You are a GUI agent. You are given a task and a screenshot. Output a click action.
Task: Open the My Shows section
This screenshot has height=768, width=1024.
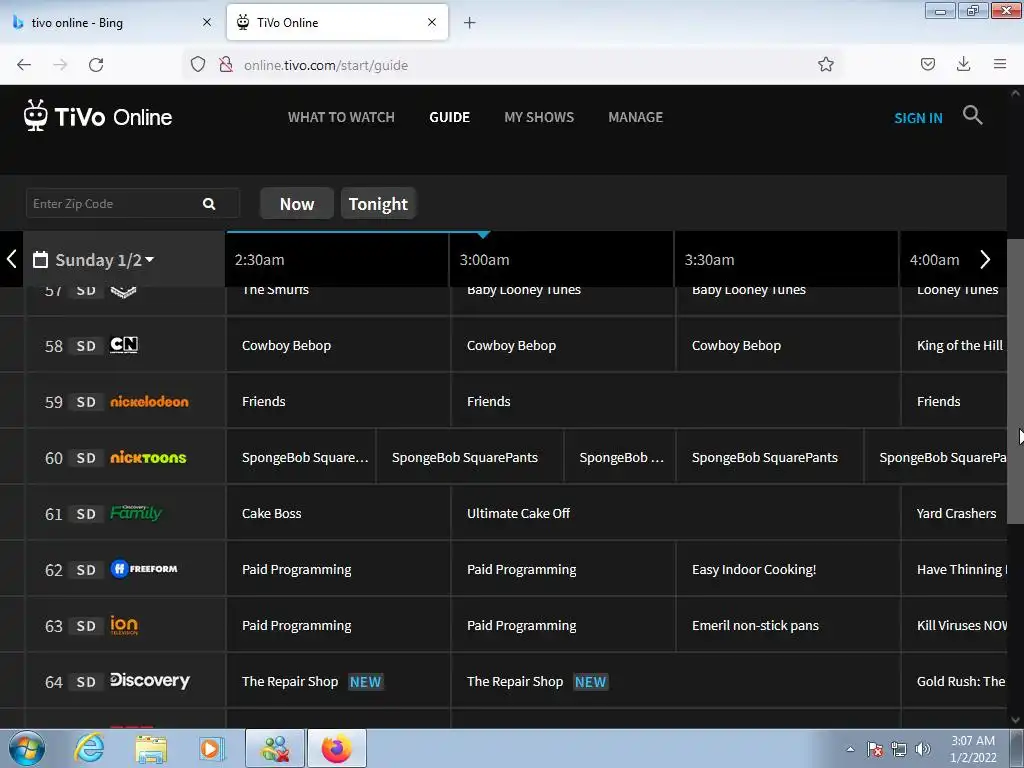pos(539,117)
